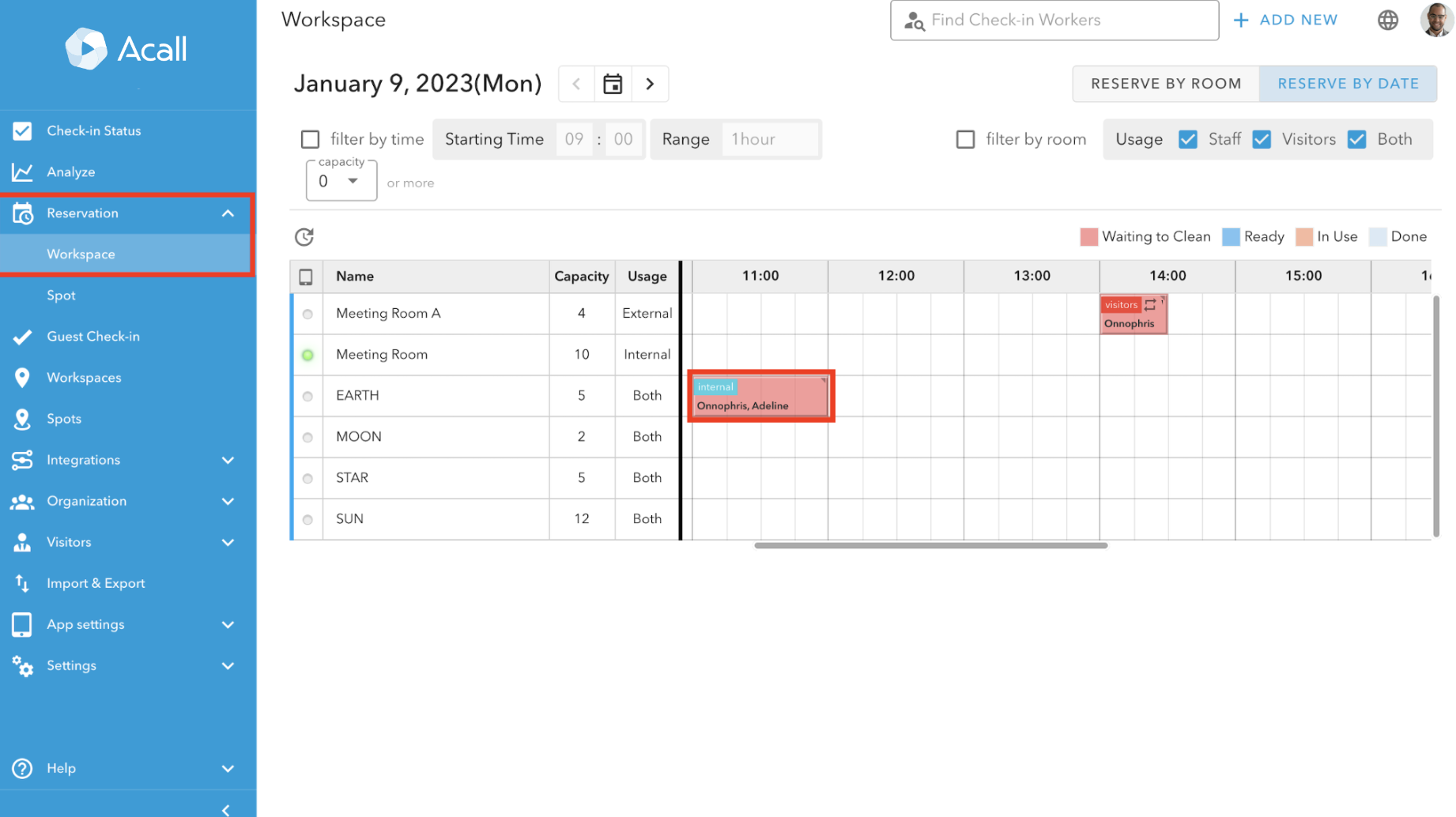Screen dimensions: 1456x817
Task: Click the Guest Check-in checkmark icon
Action: (x=22, y=337)
